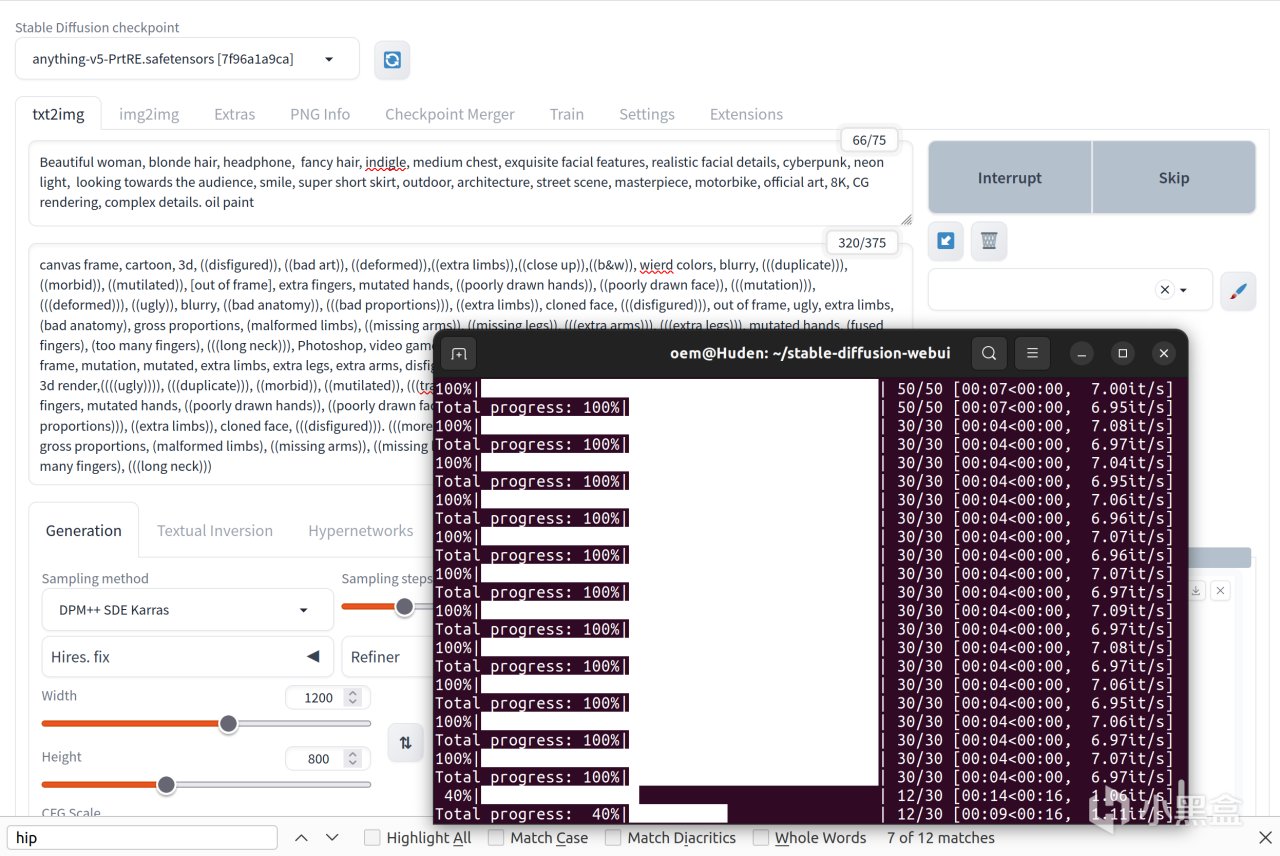1280x856 pixels.
Task: Click the Skip button
Action: [1174, 178]
